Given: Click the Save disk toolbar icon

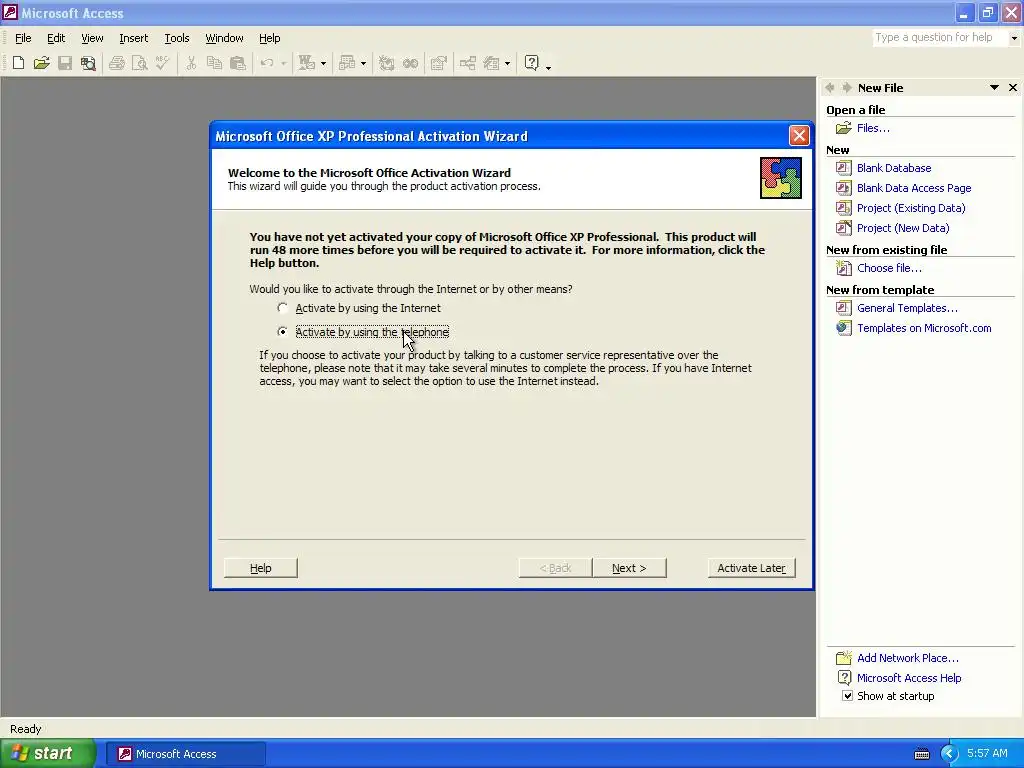Looking at the screenshot, I should click(65, 63).
